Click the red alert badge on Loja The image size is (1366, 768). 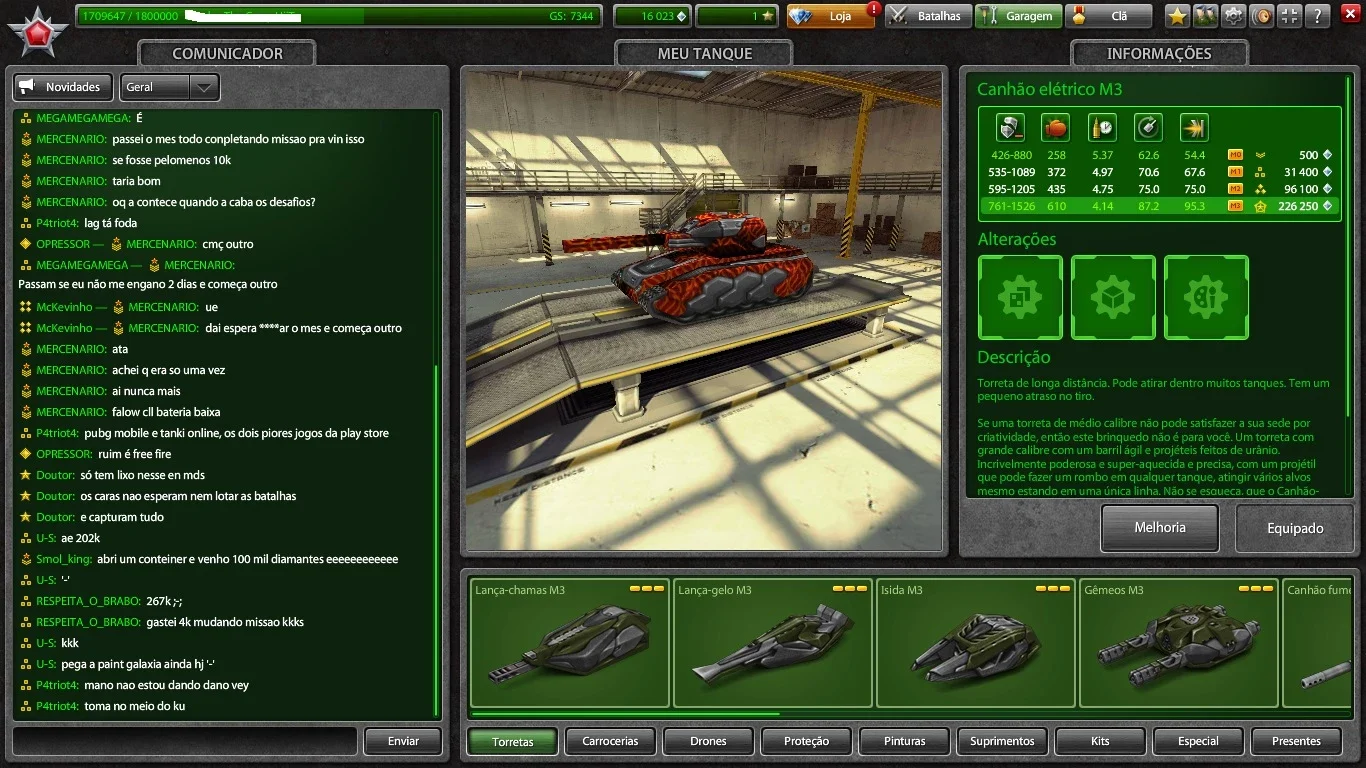point(874,9)
